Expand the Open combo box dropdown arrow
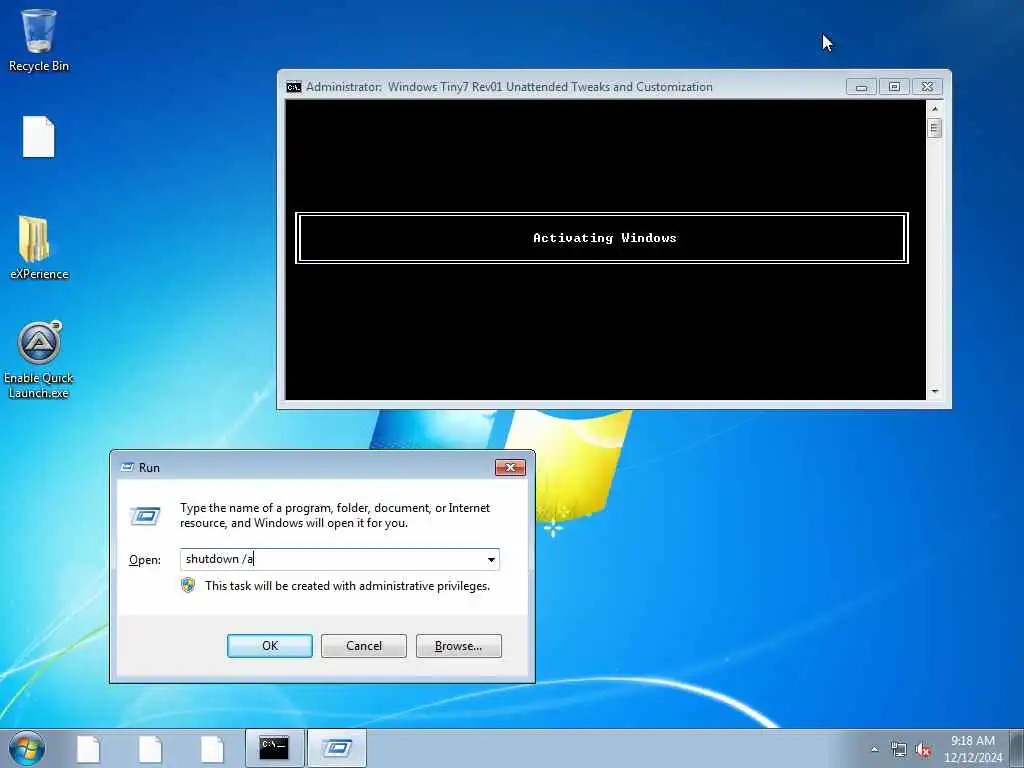Image resolution: width=1024 pixels, height=768 pixels. pos(491,560)
